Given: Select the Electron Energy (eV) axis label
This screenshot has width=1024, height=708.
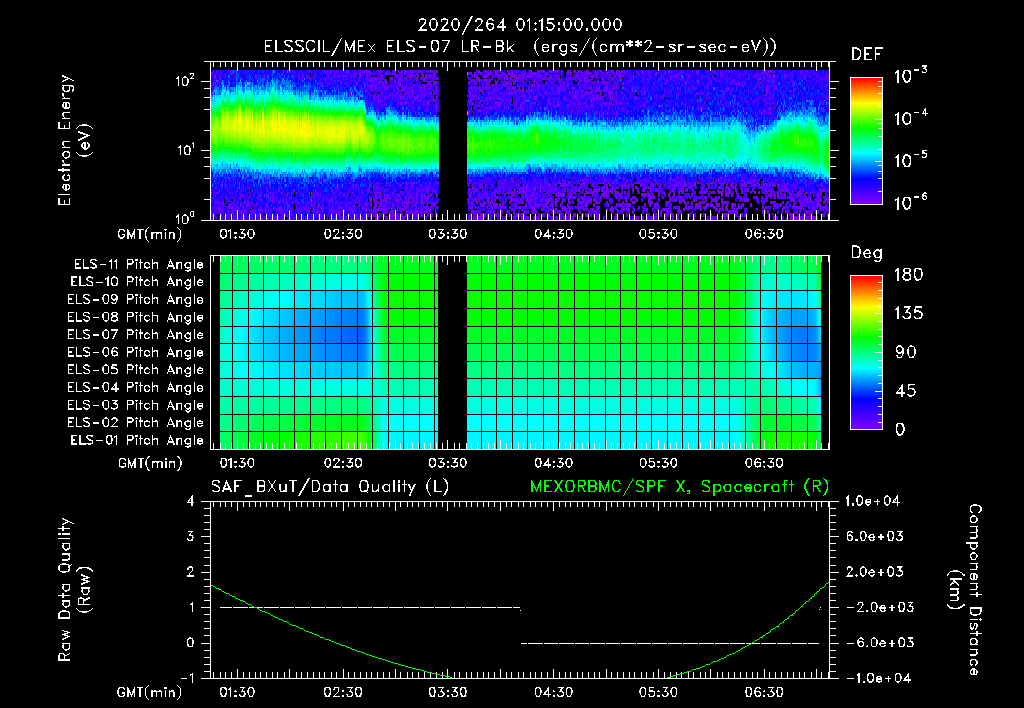Looking at the screenshot, I should coord(73,140).
